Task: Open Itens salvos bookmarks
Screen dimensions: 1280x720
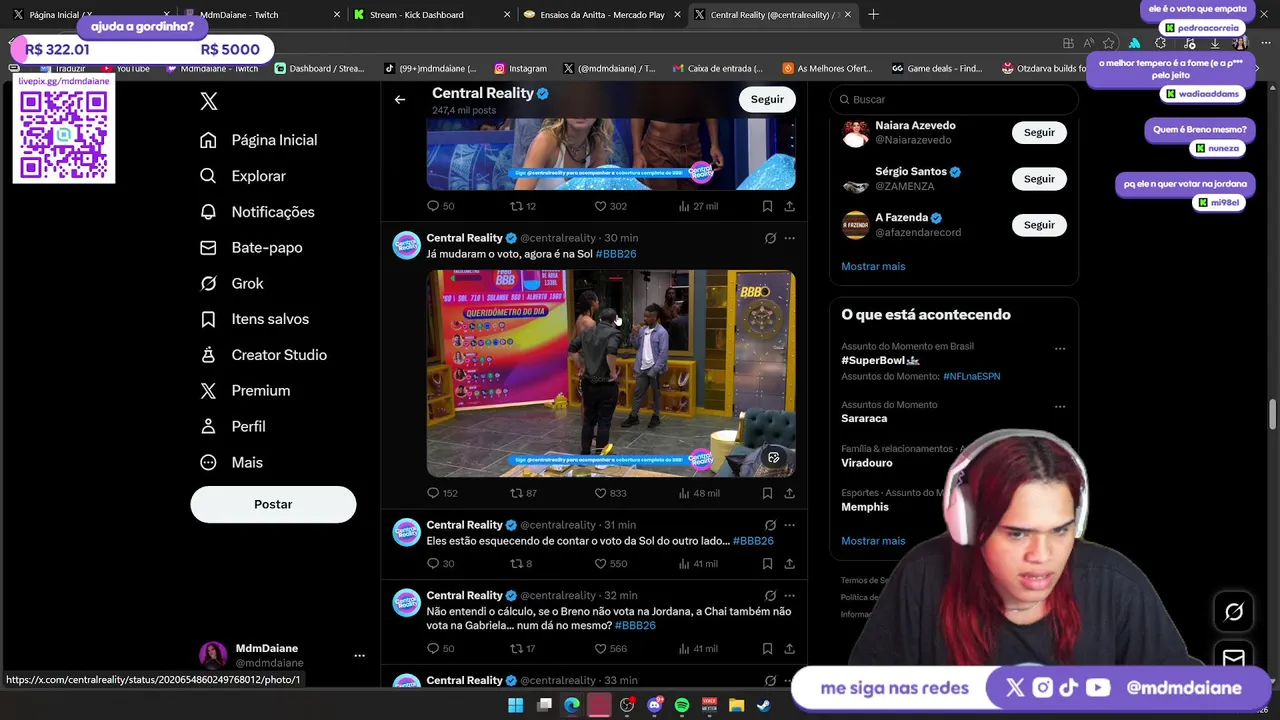Action: coord(254,319)
